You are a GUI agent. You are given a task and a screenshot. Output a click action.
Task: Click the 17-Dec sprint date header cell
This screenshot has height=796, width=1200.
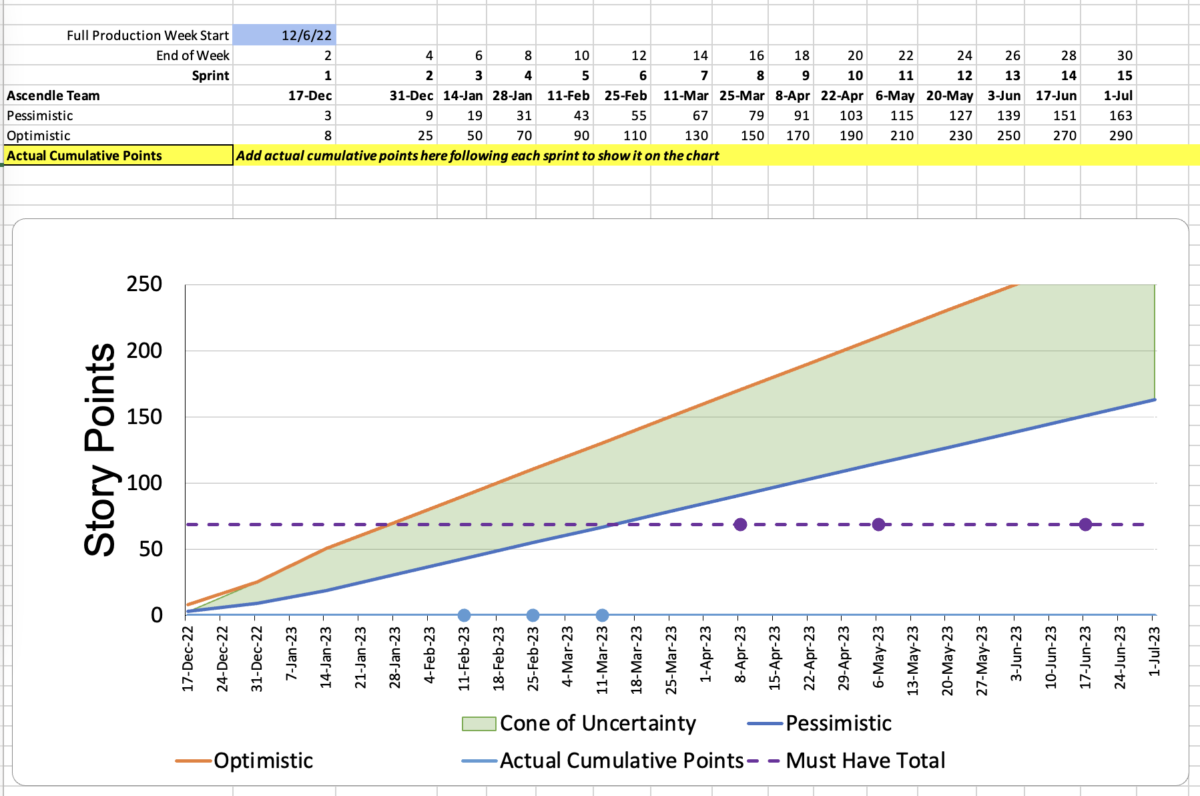[x=283, y=96]
